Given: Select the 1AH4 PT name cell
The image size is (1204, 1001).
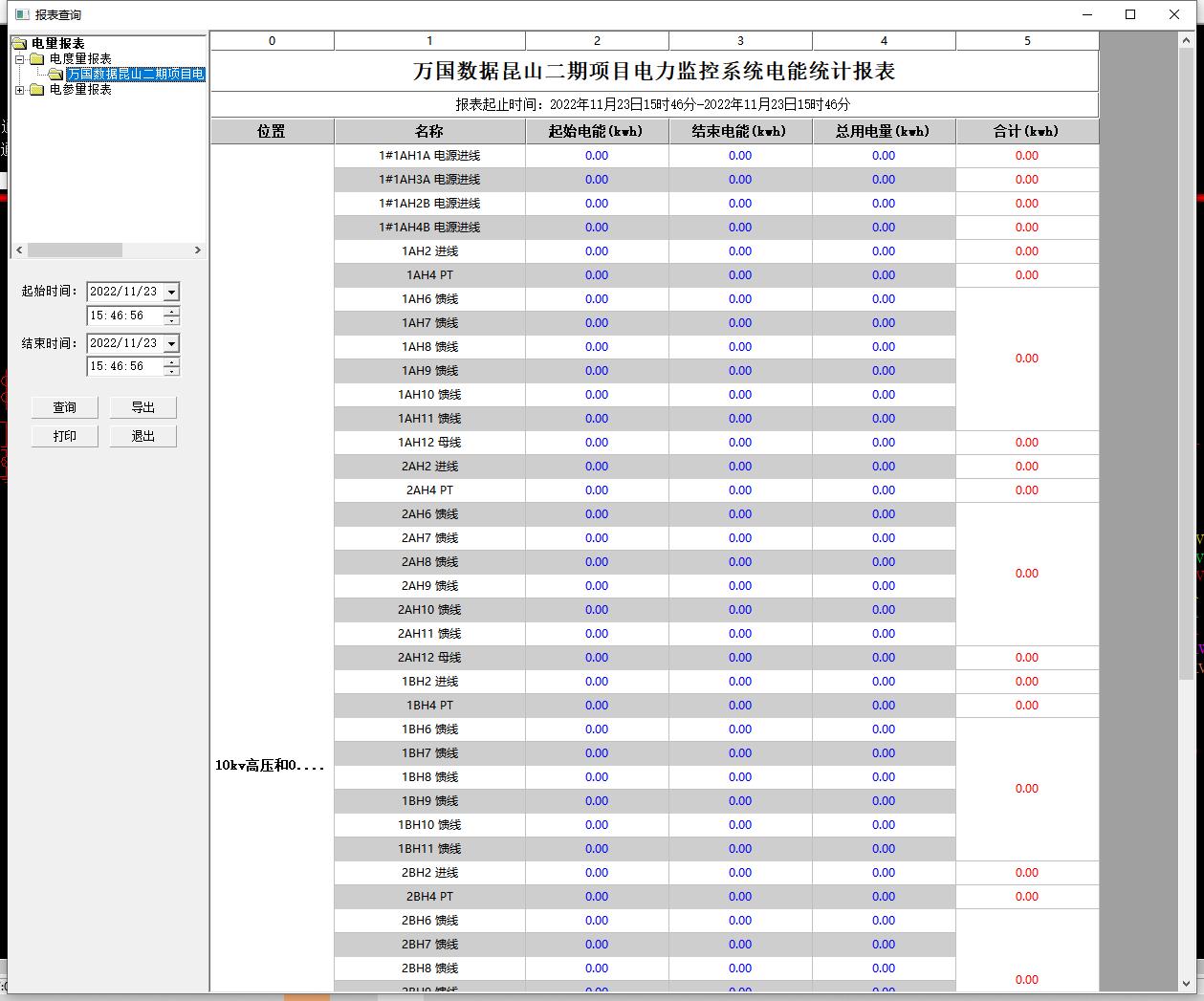Looking at the screenshot, I should 429,275.
